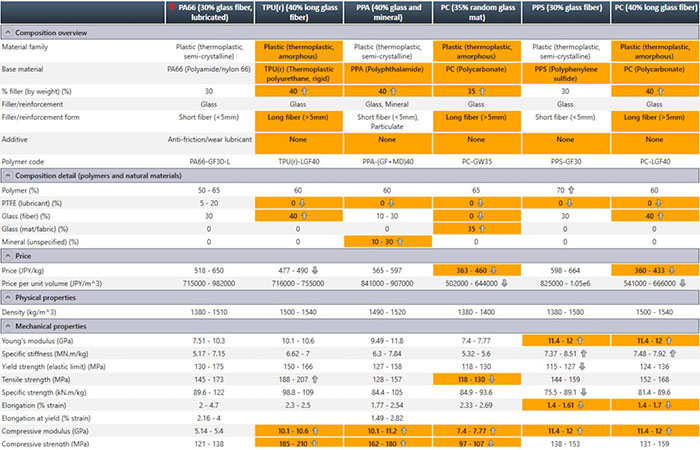Click the 'Base material' row label
This screenshot has height=450, width=700.
tap(23, 69)
